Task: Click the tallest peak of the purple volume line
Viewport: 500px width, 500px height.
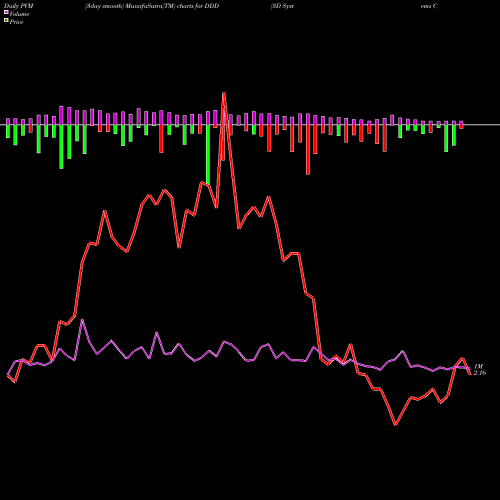Action: tap(82, 320)
